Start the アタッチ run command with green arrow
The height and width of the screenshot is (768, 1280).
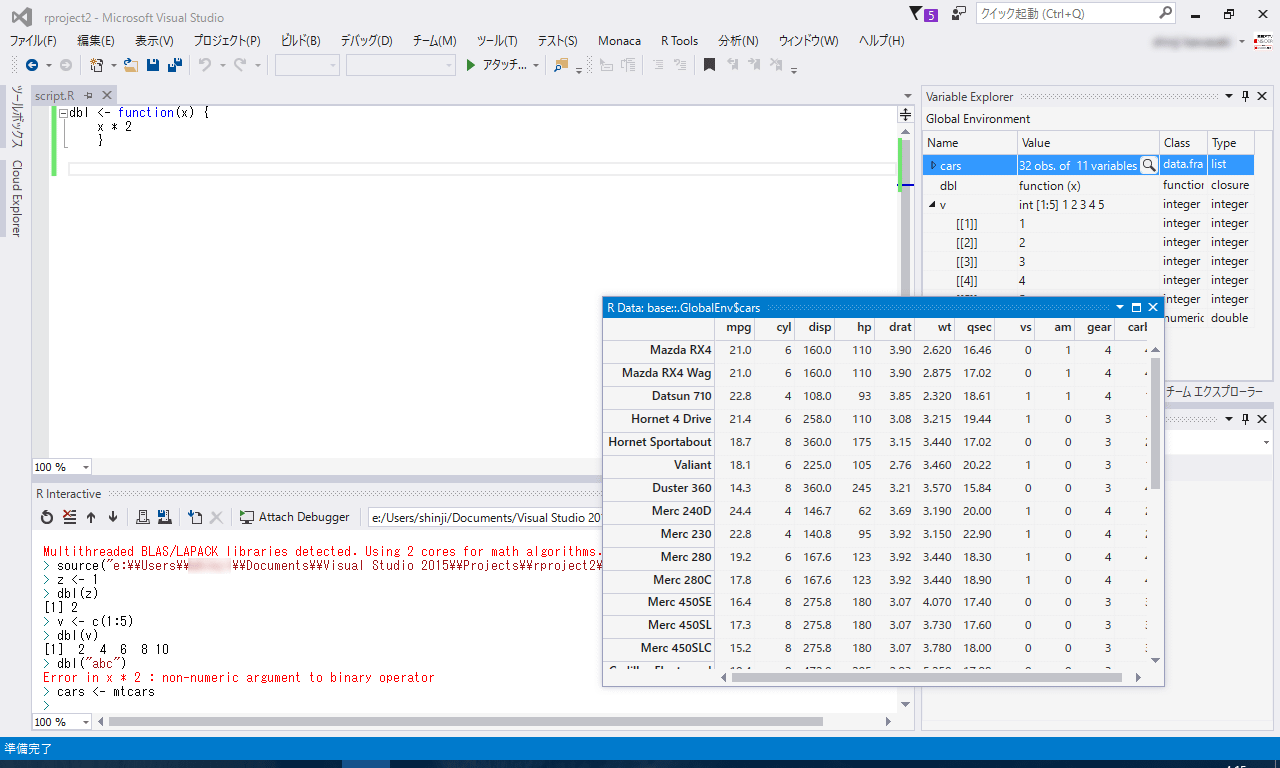[x=469, y=65]
